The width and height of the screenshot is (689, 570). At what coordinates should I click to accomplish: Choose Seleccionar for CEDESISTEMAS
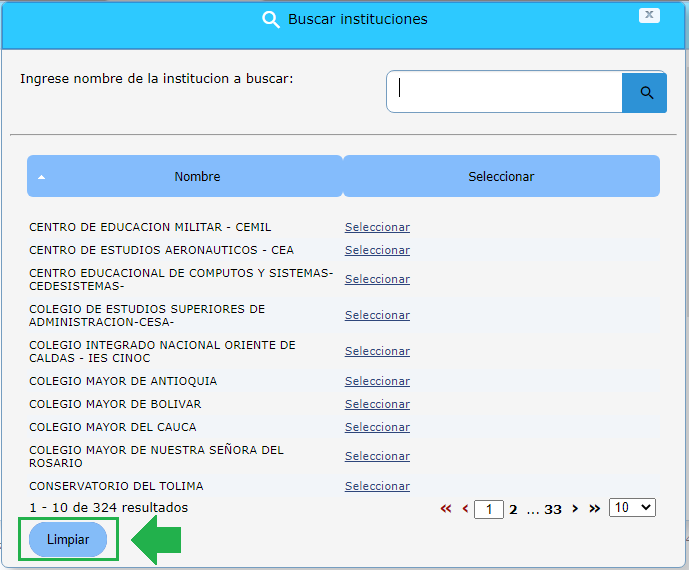[x=377, y=279]
